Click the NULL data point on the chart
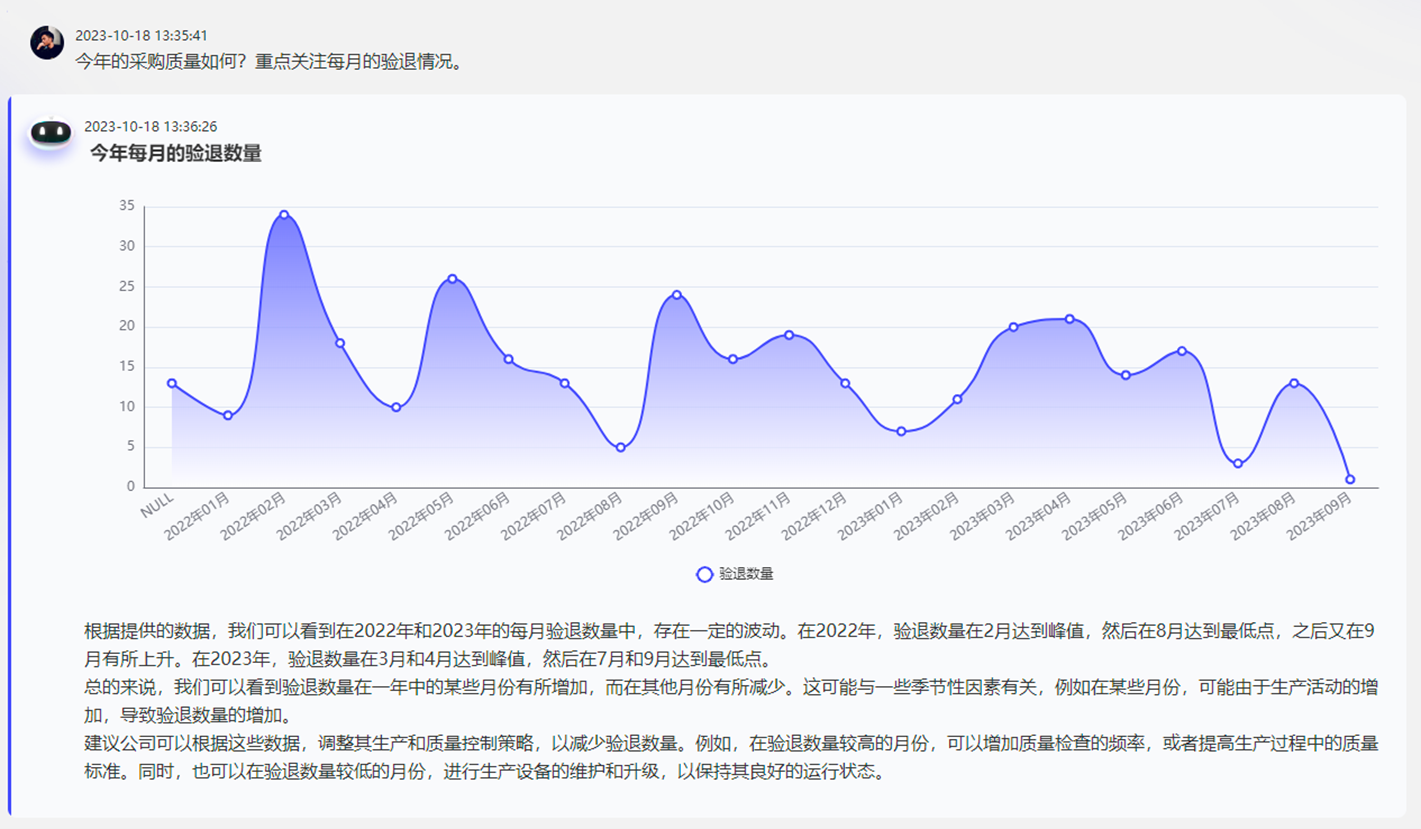 point(172,383)
